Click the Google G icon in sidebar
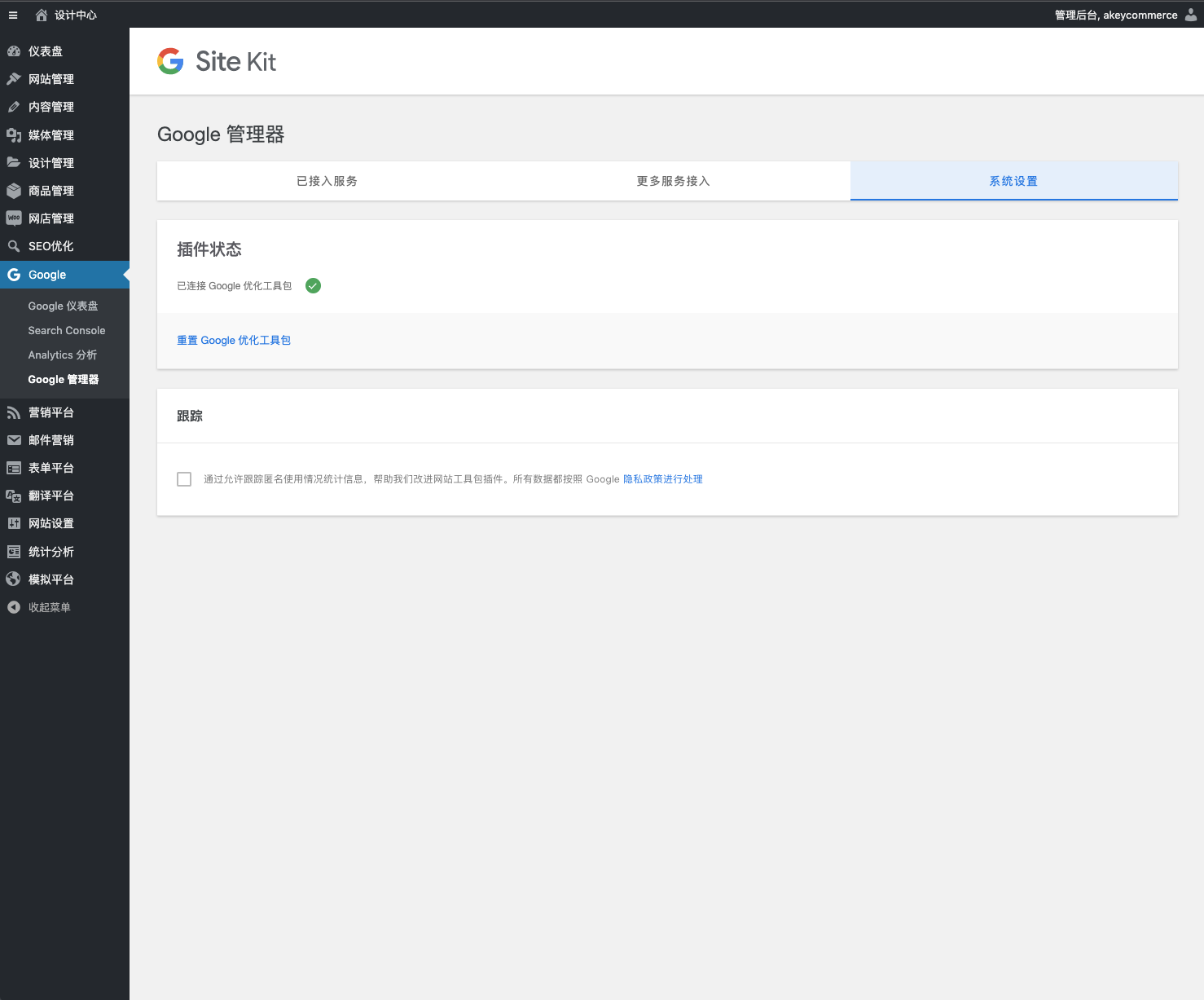This screenshot has height=1000, width=1204. pyautogui.click(x=14, y=275)
